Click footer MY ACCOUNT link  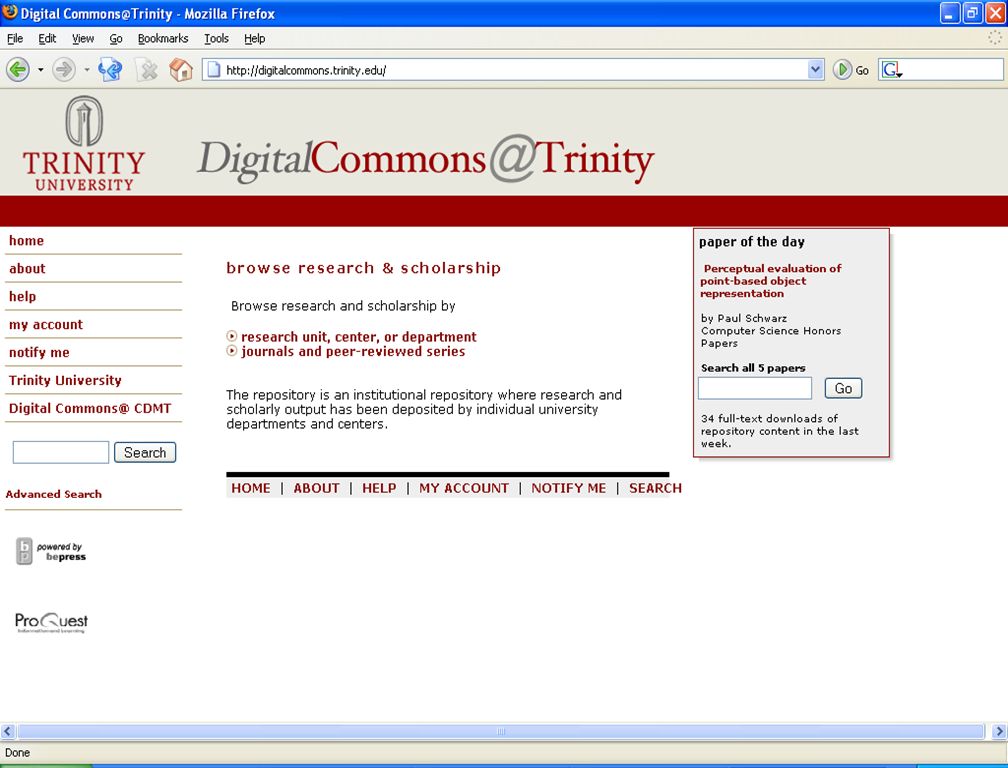pos(464,488)
